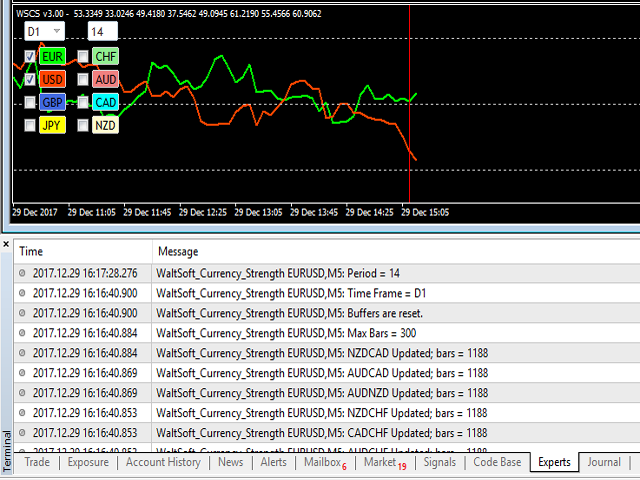Image resolution: width=640 pixels, height=480 pixels.
Task: Open the Account History tab
Action: 163,462
